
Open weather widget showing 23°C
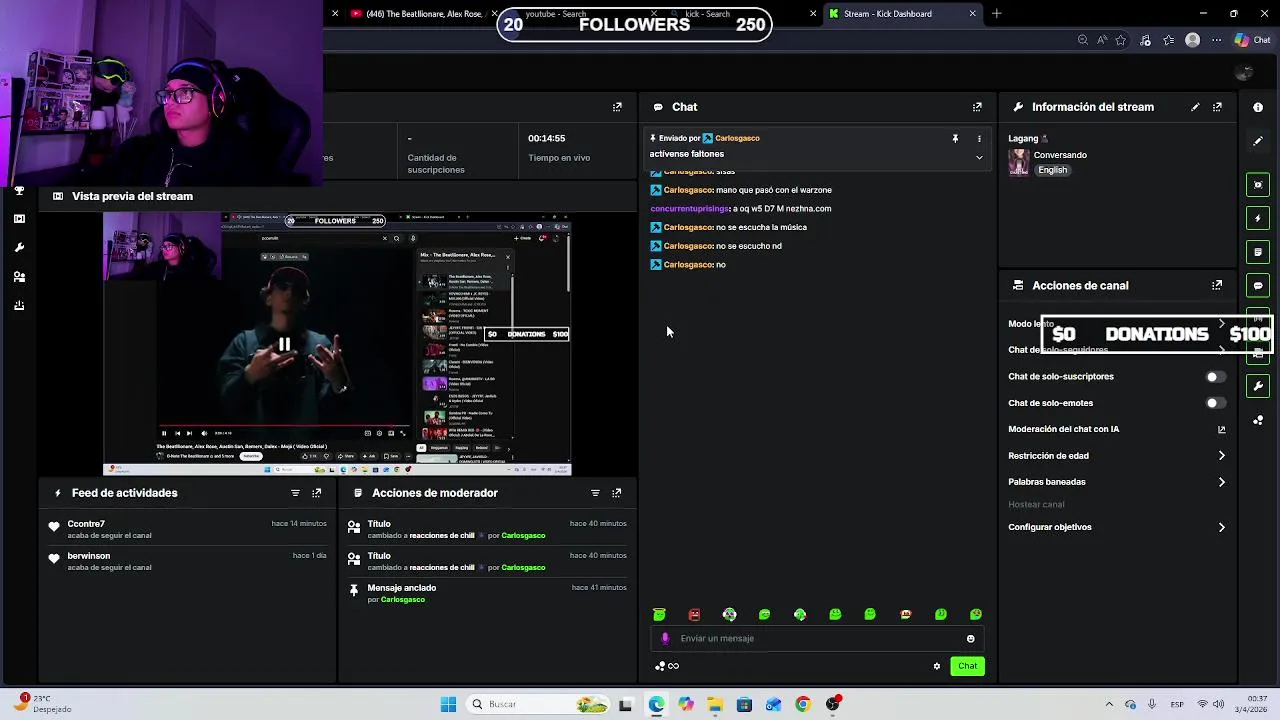[x=42, y=704]
